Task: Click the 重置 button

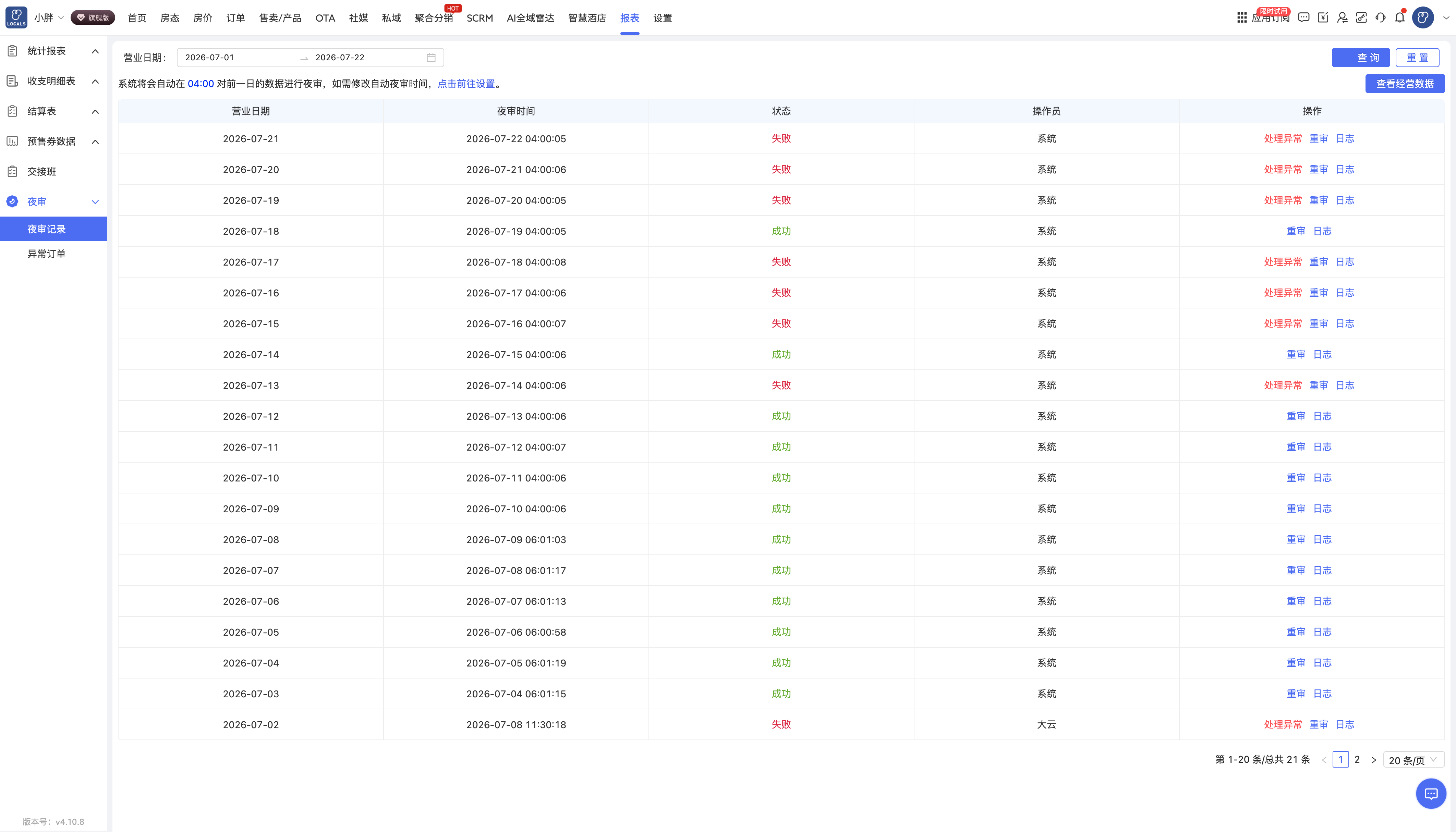Action: point(1417,58)
